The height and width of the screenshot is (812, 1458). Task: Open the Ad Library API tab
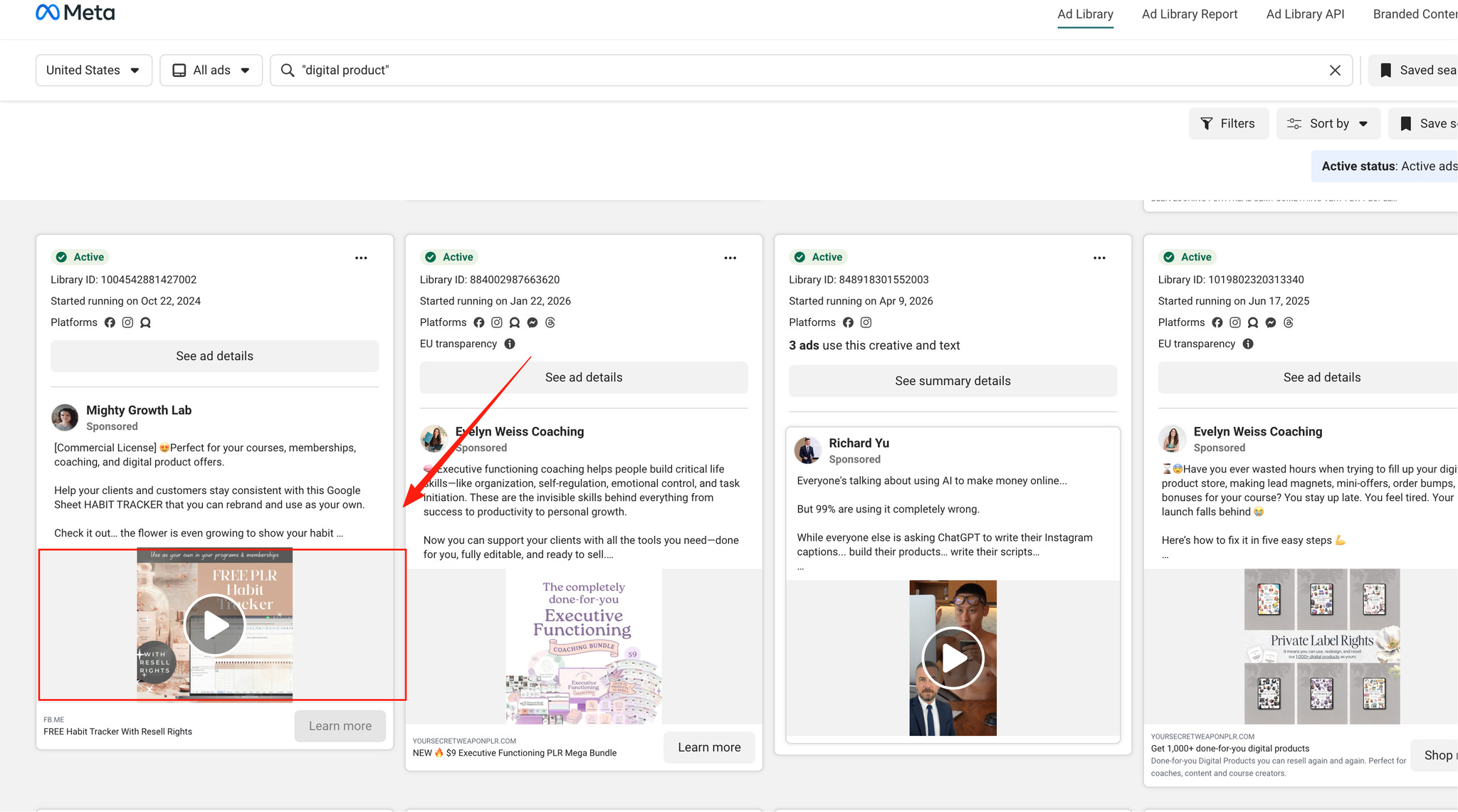click(x=1305, y=14)
